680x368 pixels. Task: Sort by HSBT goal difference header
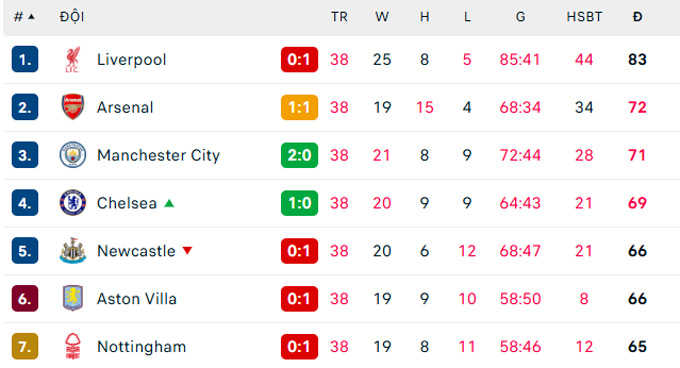point(584,17)
